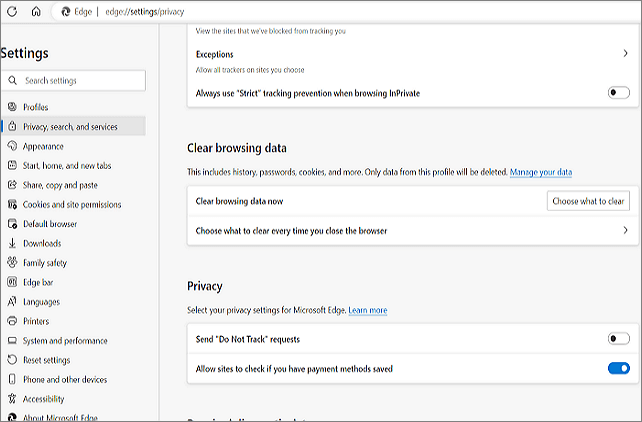Viewport: 642px width, 422px height.
Task: Click the Share, copy and paste icon
Action: coord(12,185)
